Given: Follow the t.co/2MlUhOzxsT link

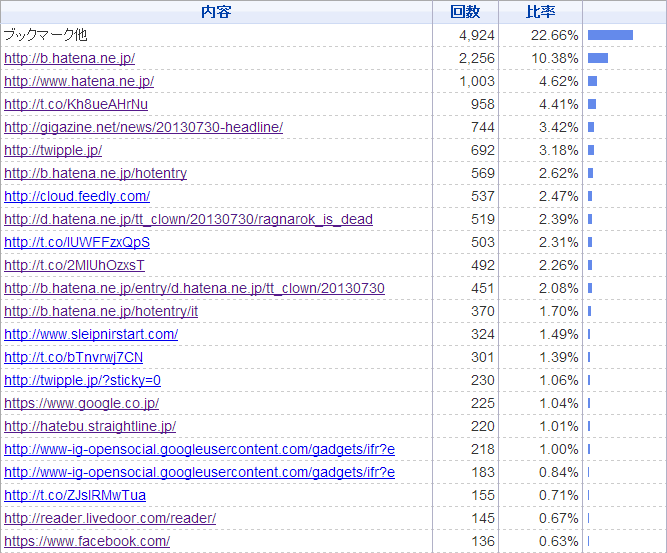Looking at the screenshot, I should pyautogui.click(x=74, y=265).
